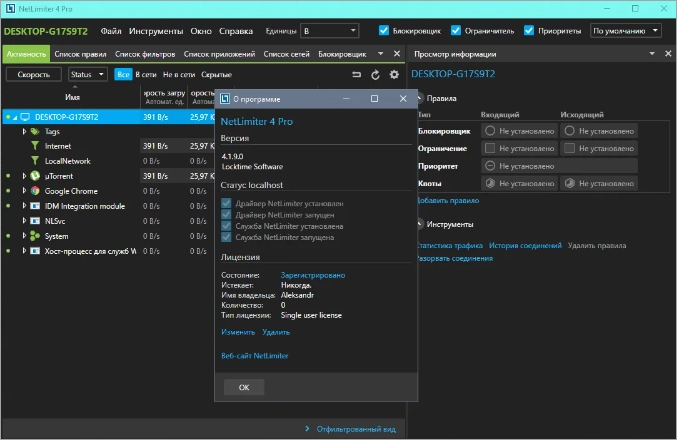Click NetLimiter logo icon in main title bar
Viewport: 677px width, 440px height.
click(10, 8)
